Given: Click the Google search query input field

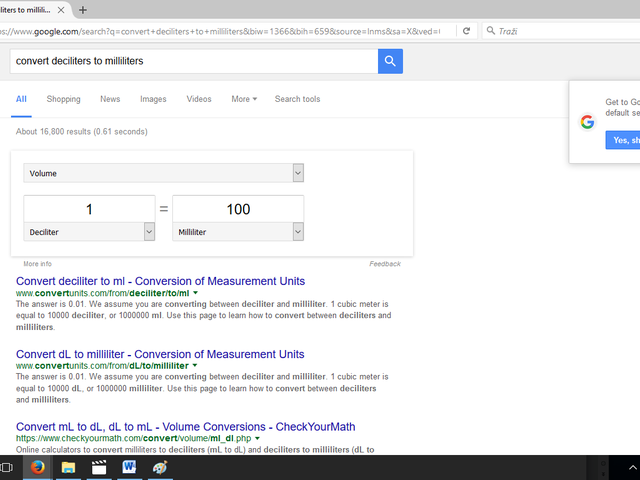Looking at the screenshot, I should tap(194, 61).
